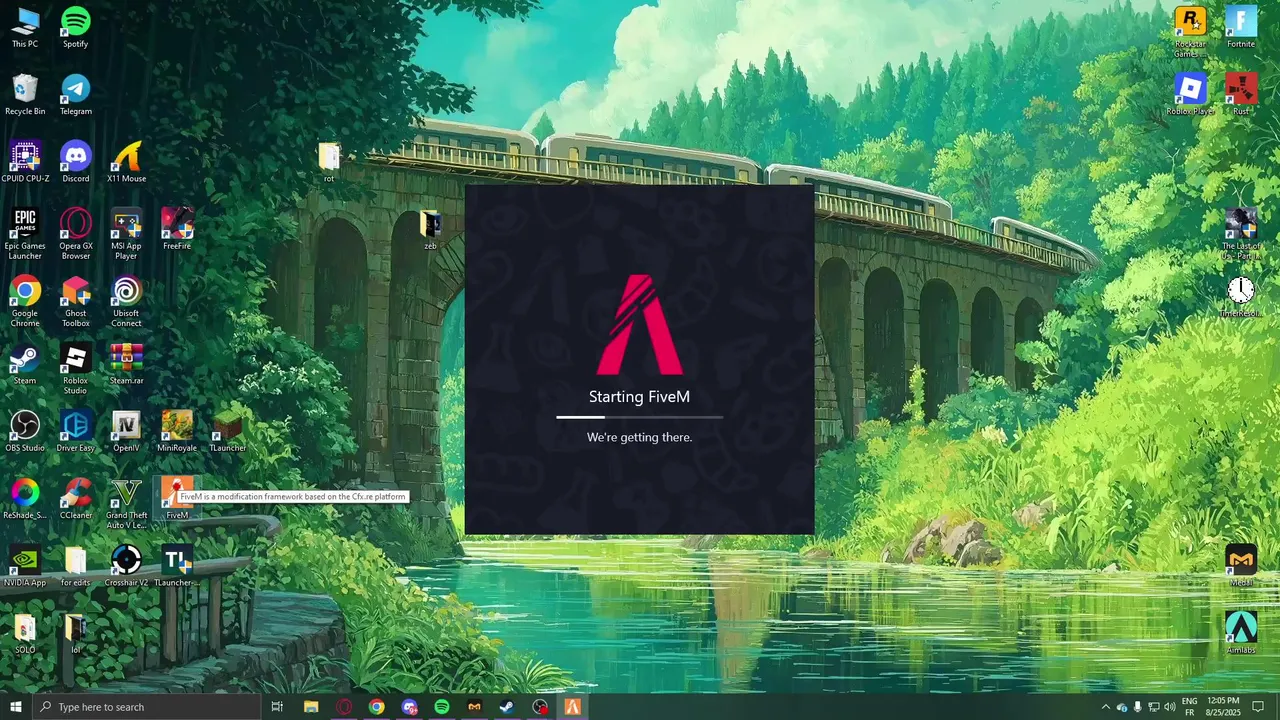Select the Driver Easy desktop icon
This screenshot has height=720, width=1280.
[x=76, y=431]
